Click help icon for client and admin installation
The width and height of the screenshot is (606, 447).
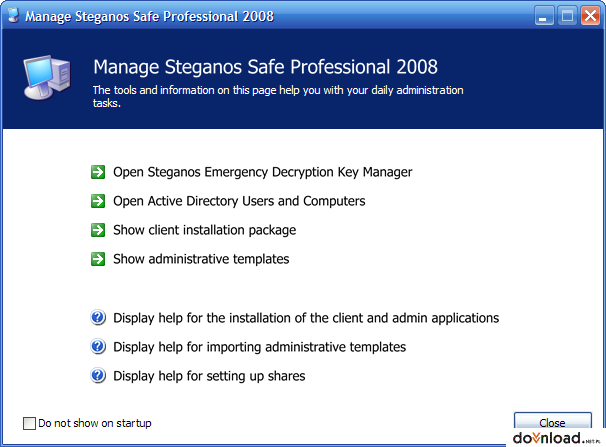(98, 318)
